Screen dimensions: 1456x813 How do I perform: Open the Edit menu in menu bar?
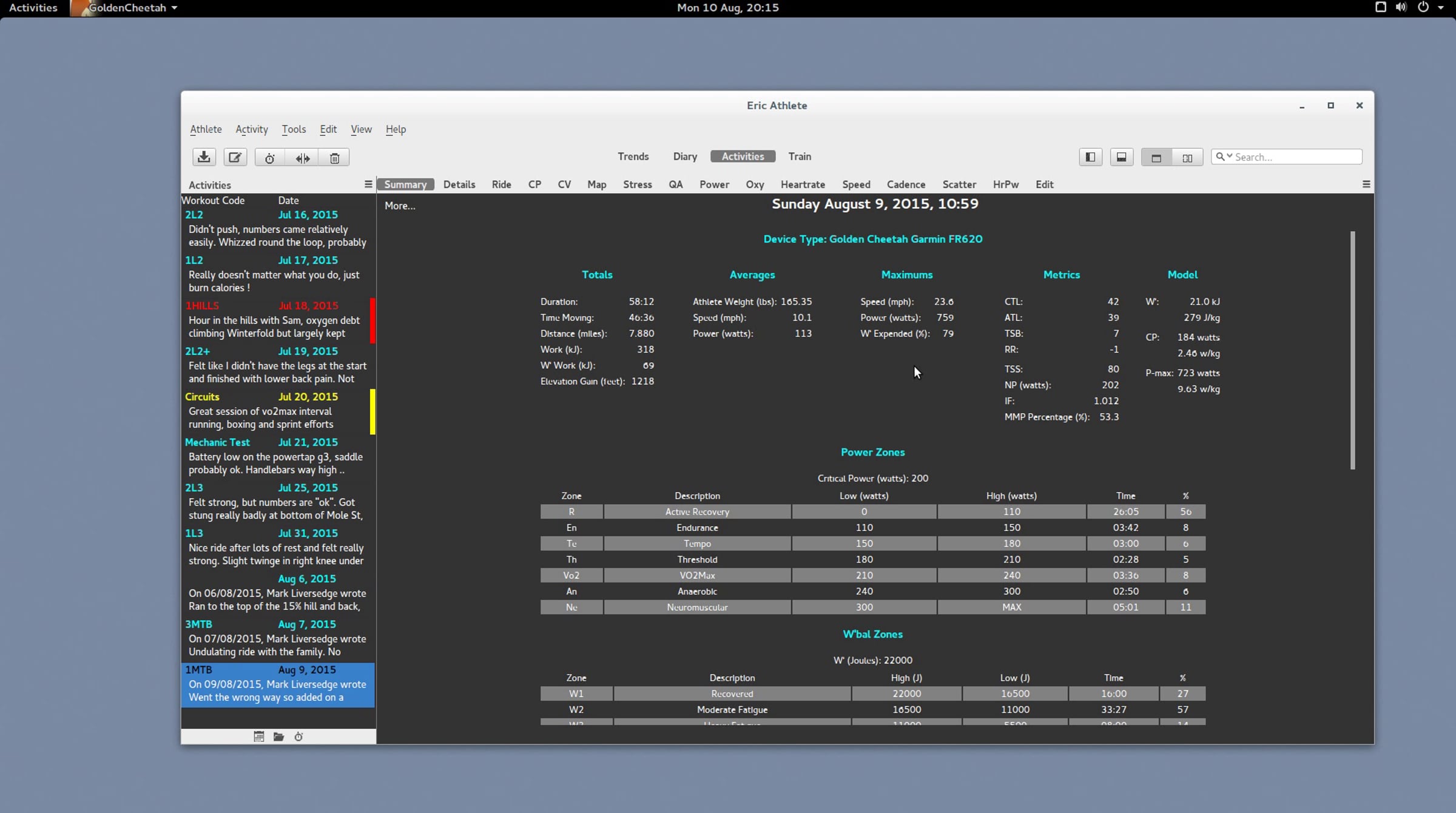328,129
